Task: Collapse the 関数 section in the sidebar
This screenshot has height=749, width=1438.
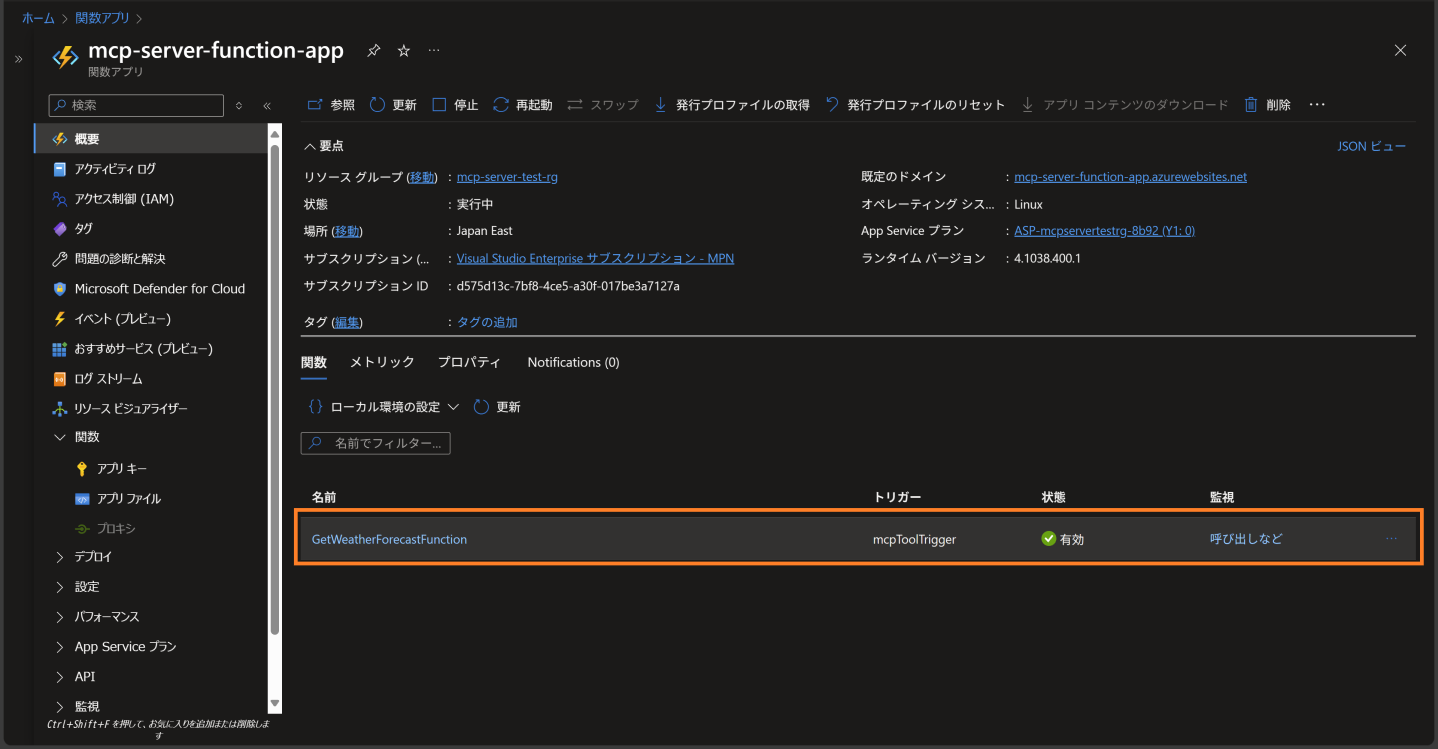Action: [60, 437]
